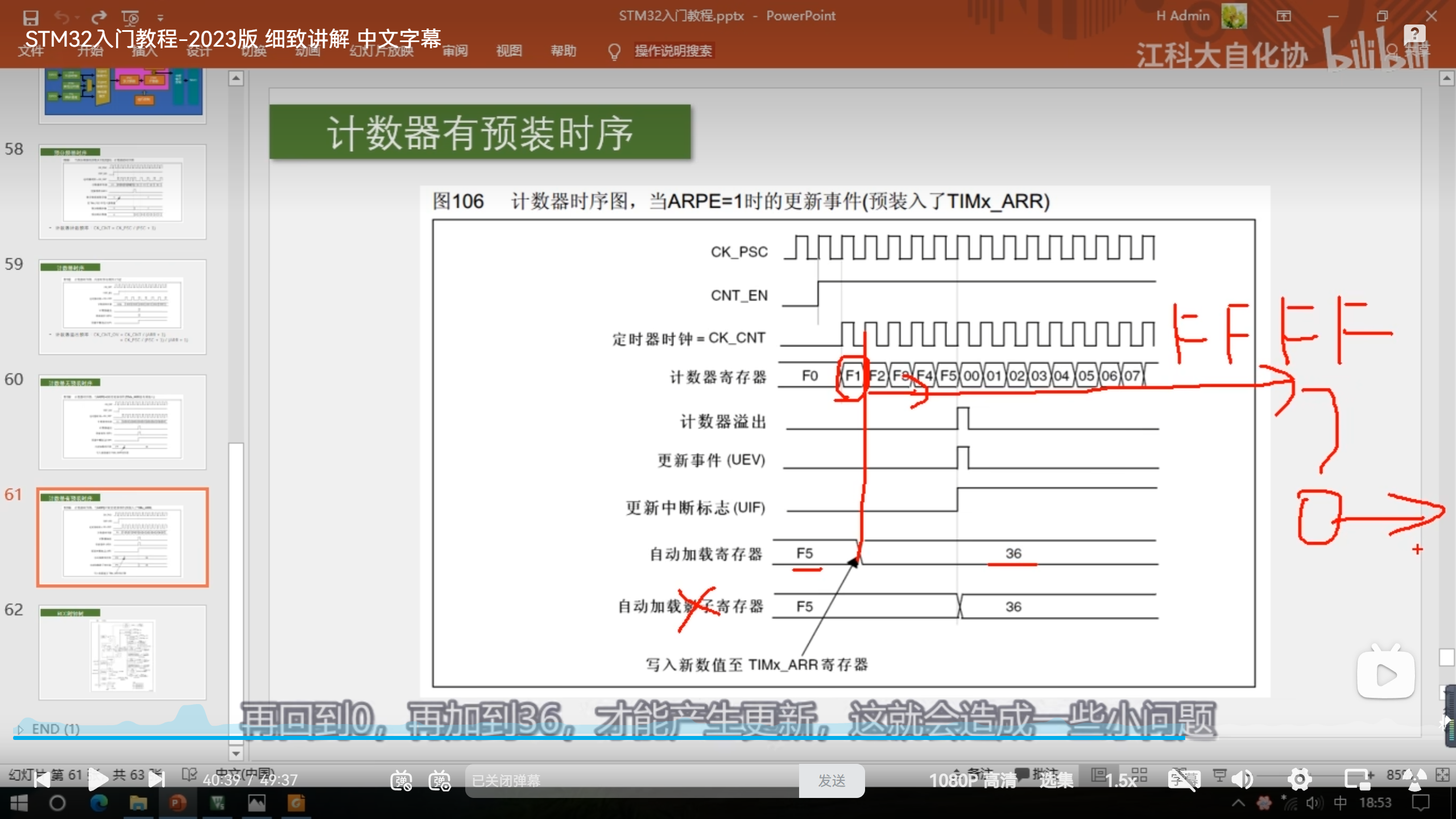Enable picture-in-picture mode icon
Viewport: 1456px width, 819px height.
point(1358,780)
